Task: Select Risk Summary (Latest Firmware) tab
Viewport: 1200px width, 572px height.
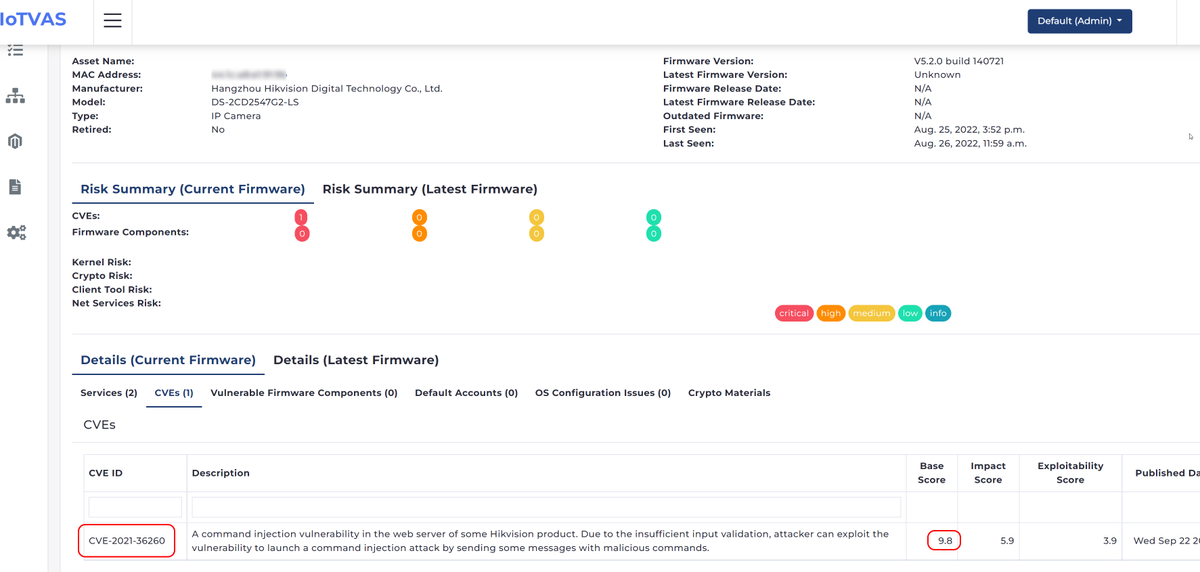Action: [x=430, y=189]
